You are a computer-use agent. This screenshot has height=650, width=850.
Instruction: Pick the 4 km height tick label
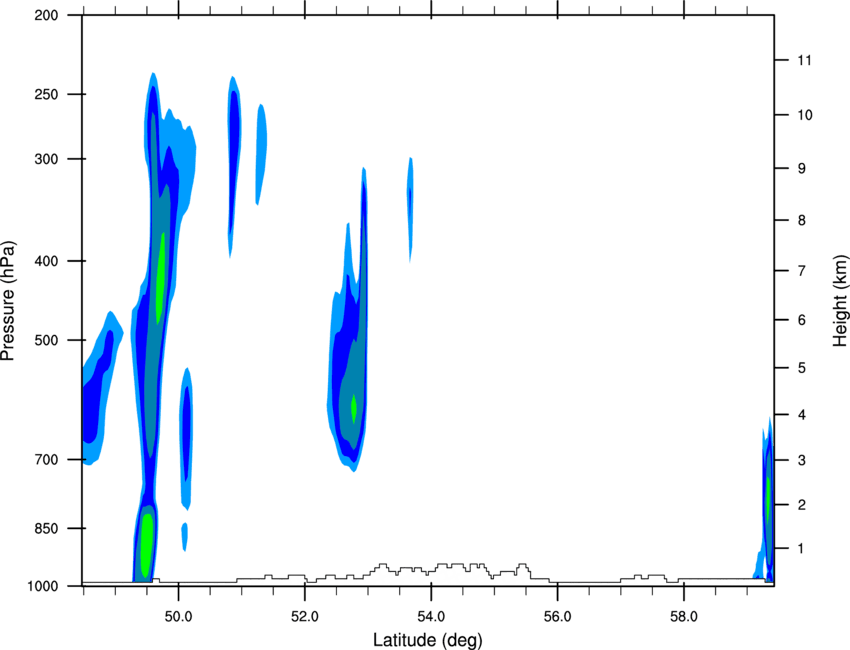[x=802, y=415]
